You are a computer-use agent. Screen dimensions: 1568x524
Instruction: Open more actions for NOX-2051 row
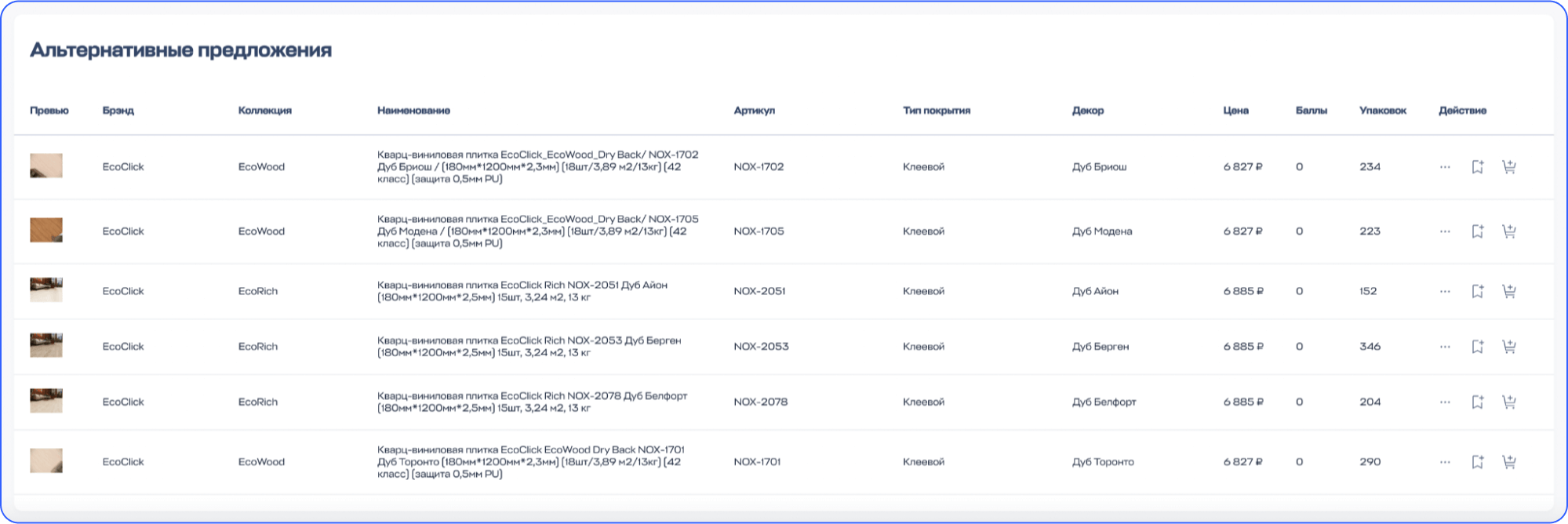[1445, 291]
